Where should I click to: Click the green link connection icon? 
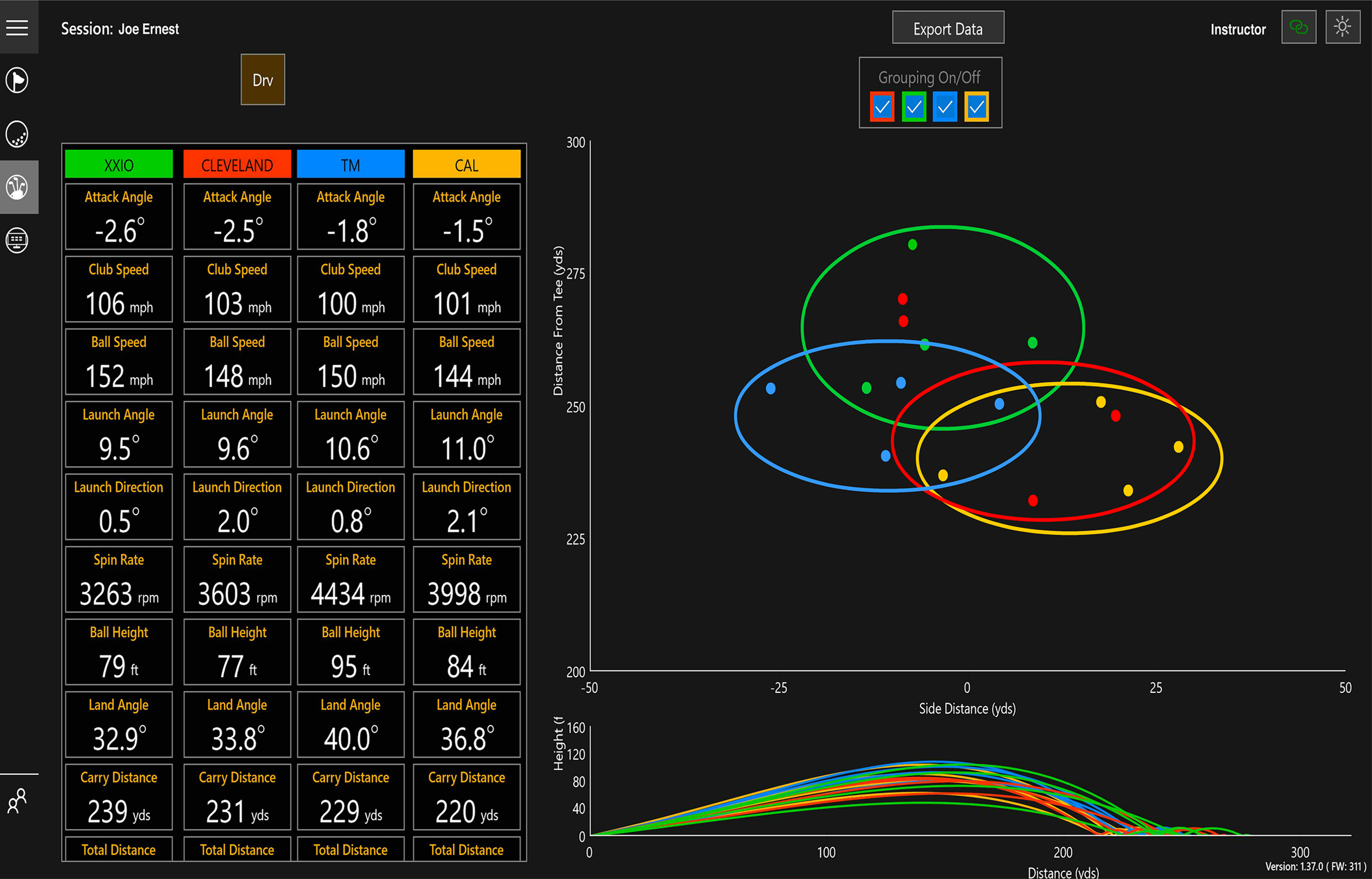(1298, 27)
